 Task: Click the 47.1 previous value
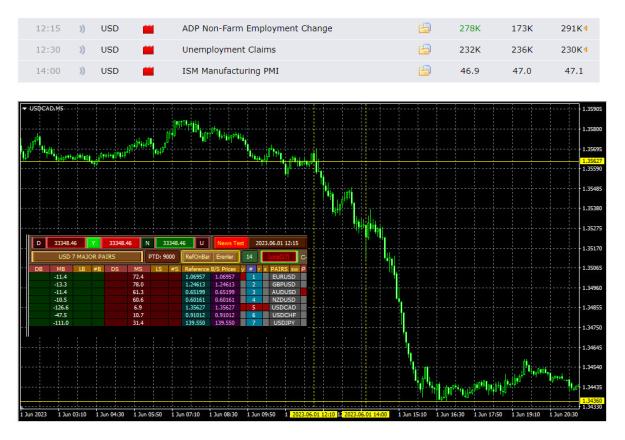574,71
